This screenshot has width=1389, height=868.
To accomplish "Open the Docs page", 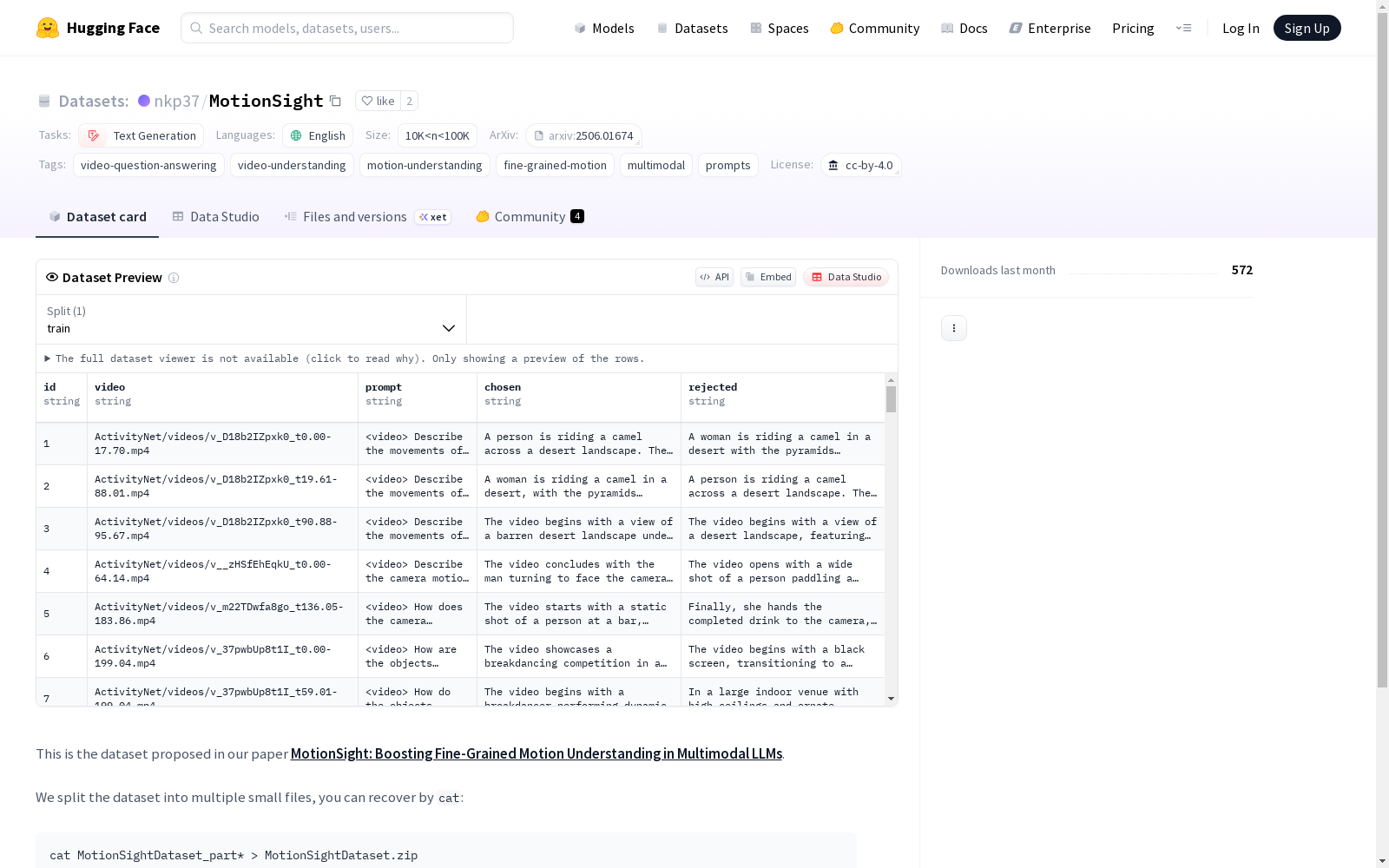I will coord(964,28).
